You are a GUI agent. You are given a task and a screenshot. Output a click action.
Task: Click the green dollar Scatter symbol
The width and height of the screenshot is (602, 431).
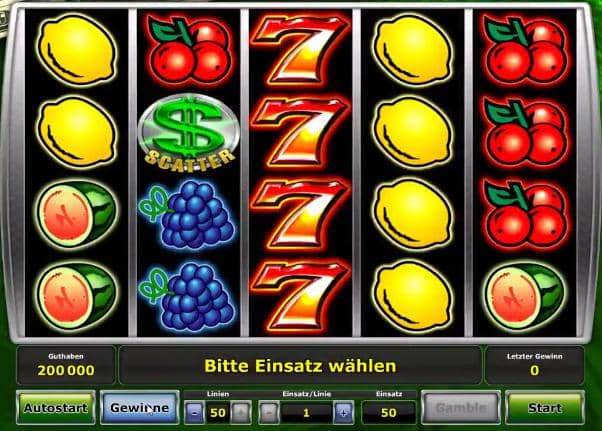coord(188,132)
